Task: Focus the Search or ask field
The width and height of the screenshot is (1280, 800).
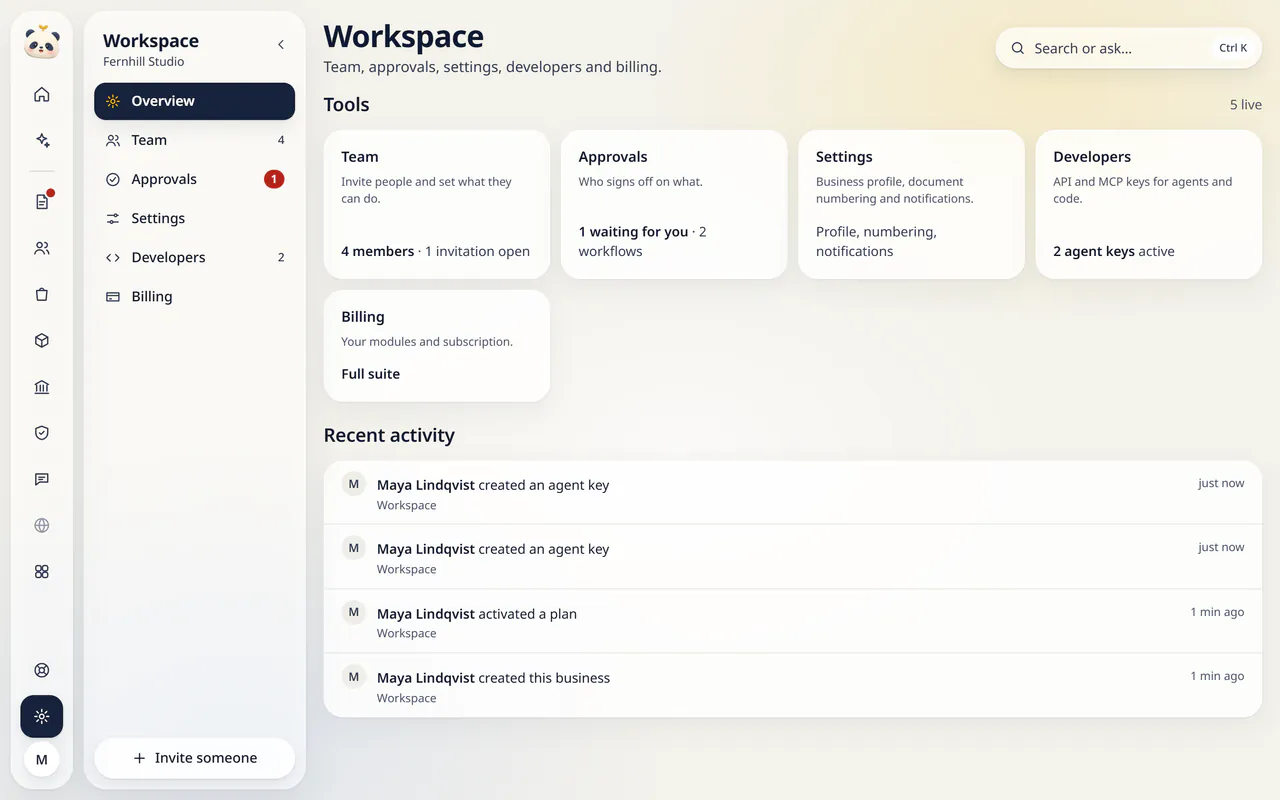Action: pos(1129,48)
